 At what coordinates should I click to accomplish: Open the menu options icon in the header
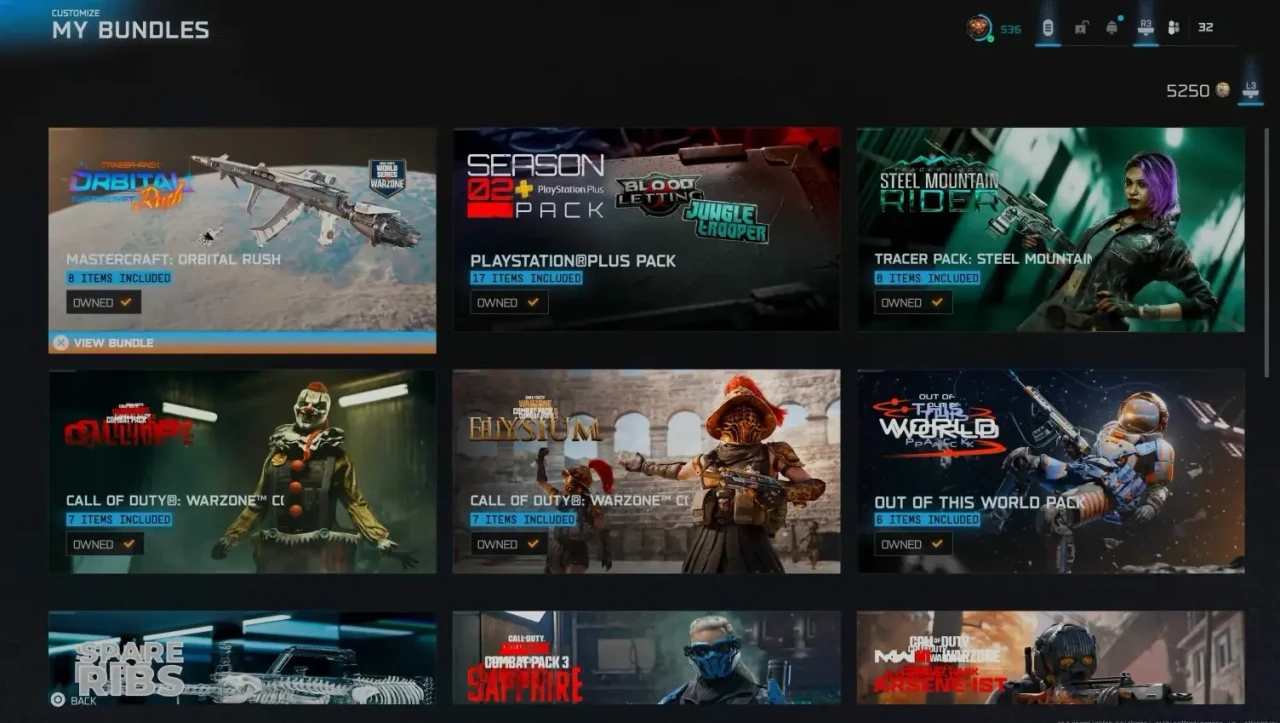1047,28
